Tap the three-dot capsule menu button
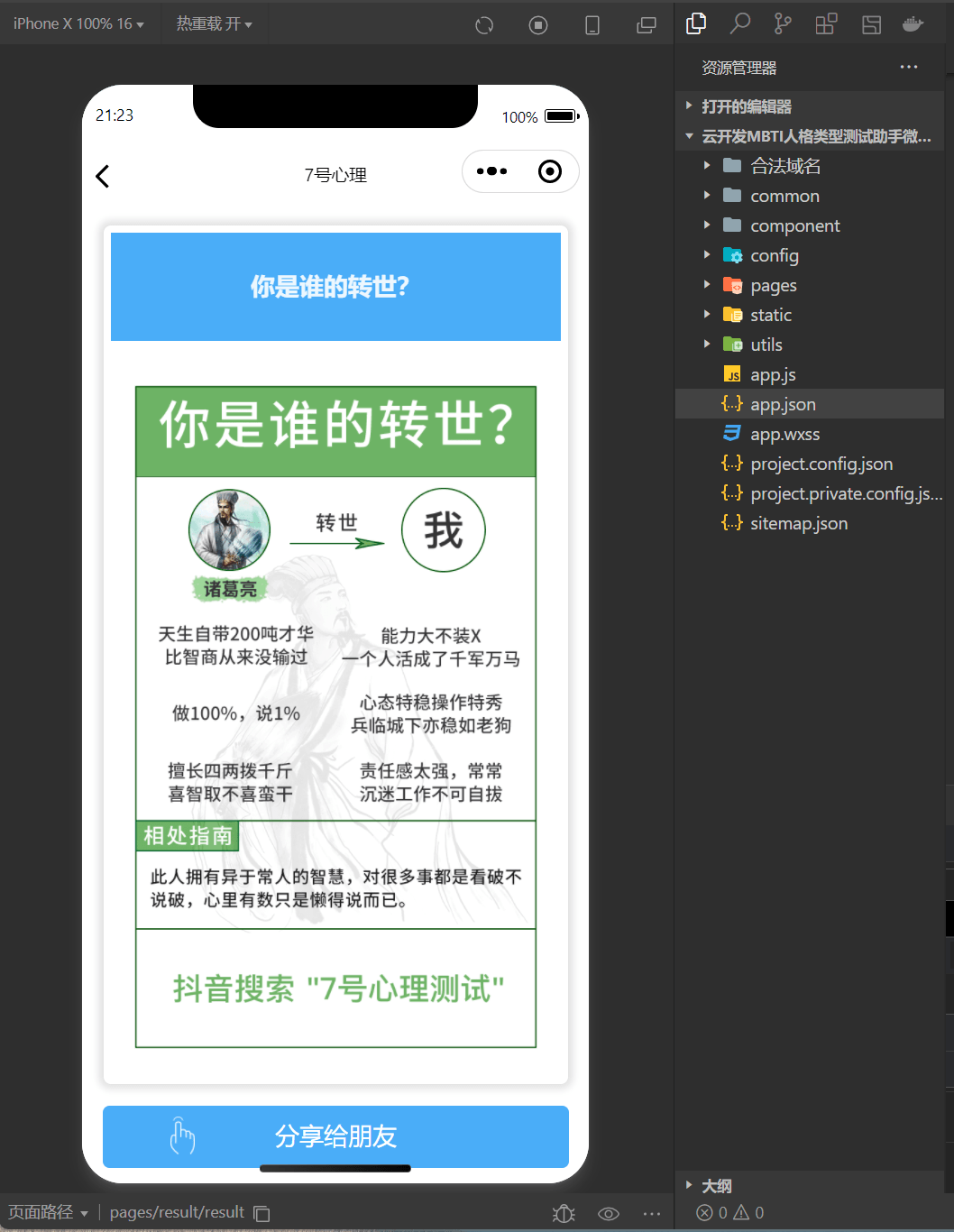The width and height of the screenshot is (954, 1232). pyautogui.click(x=491, y=171)
